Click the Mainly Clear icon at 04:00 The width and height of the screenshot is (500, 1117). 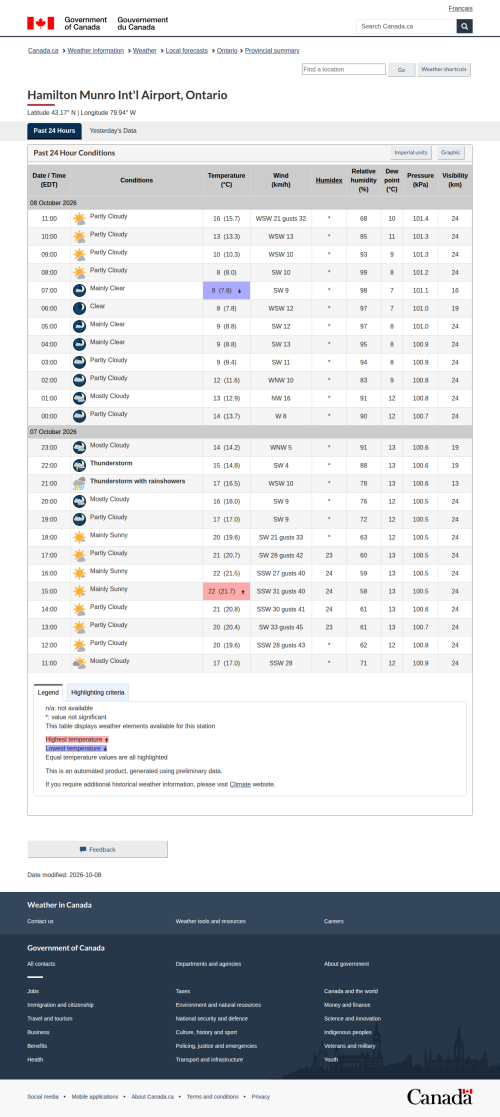point(79,344)
